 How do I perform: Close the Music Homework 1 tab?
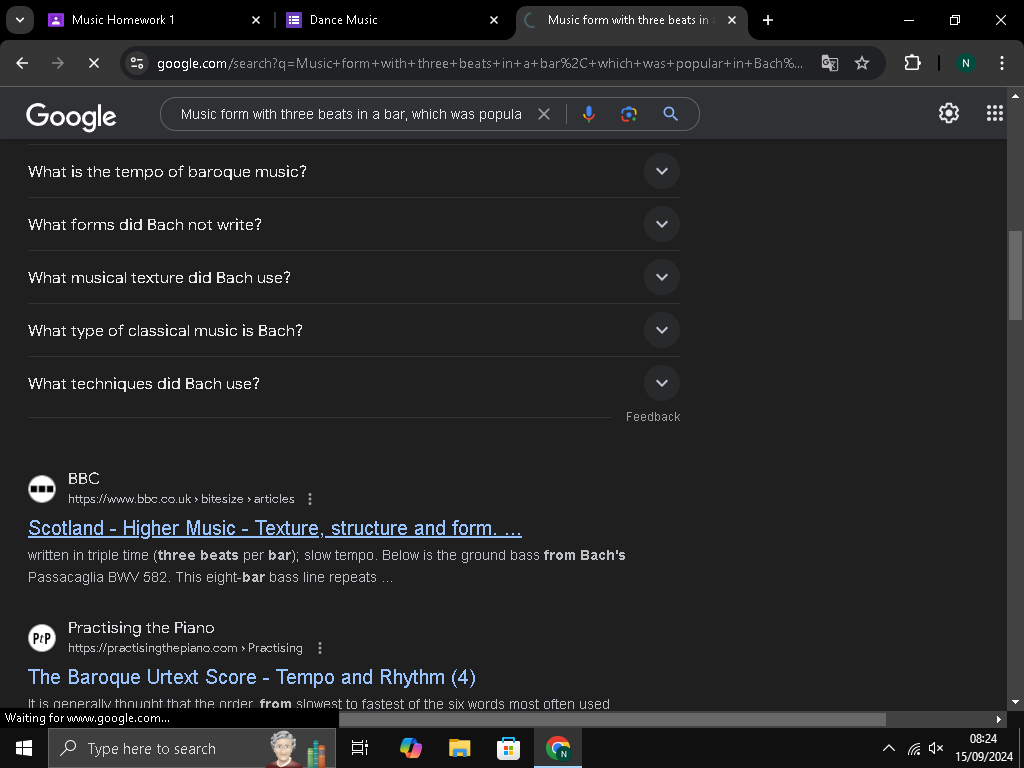point(256,20)
